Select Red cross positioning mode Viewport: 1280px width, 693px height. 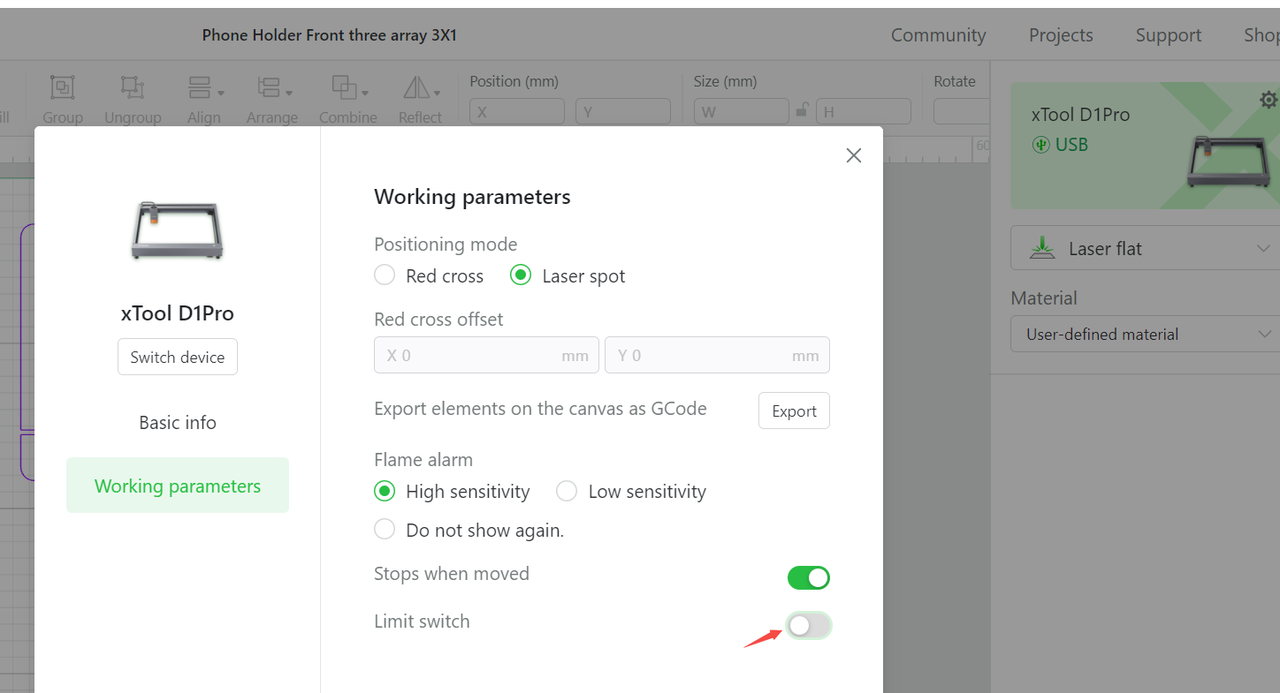pos(385,276)
